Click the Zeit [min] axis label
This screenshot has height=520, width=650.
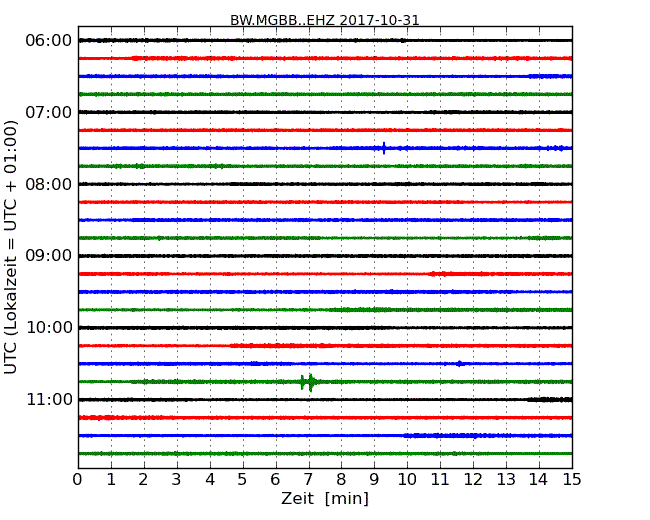pyautogui.click(x=325, y=498)
